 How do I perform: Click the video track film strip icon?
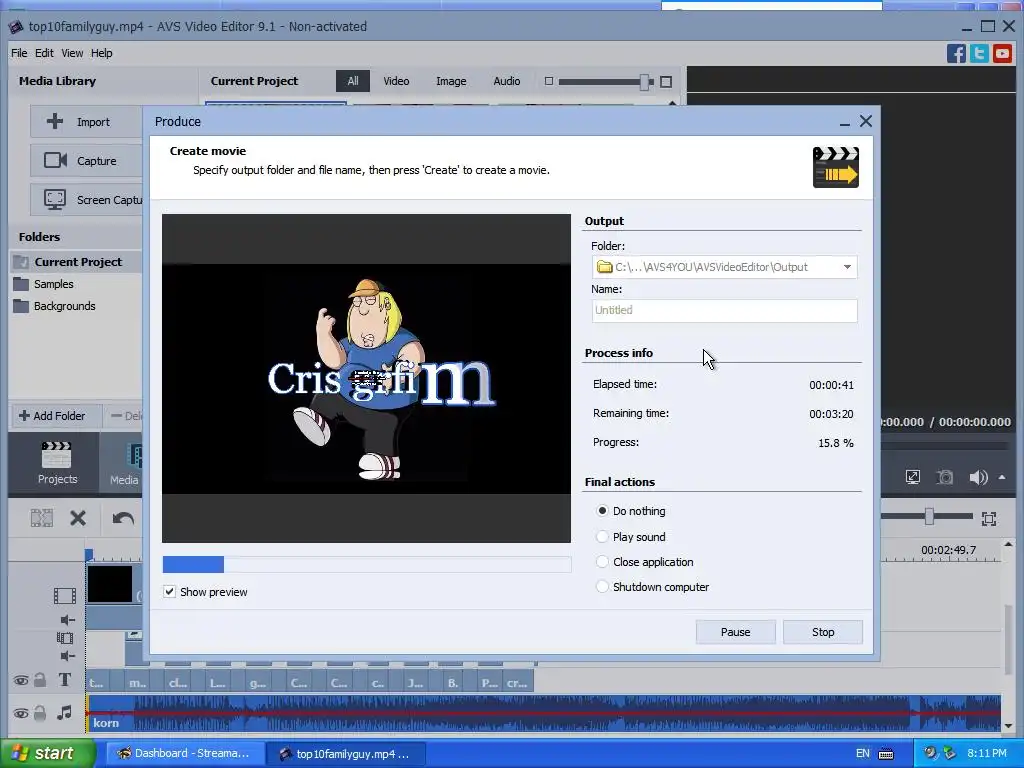(65, 596)
